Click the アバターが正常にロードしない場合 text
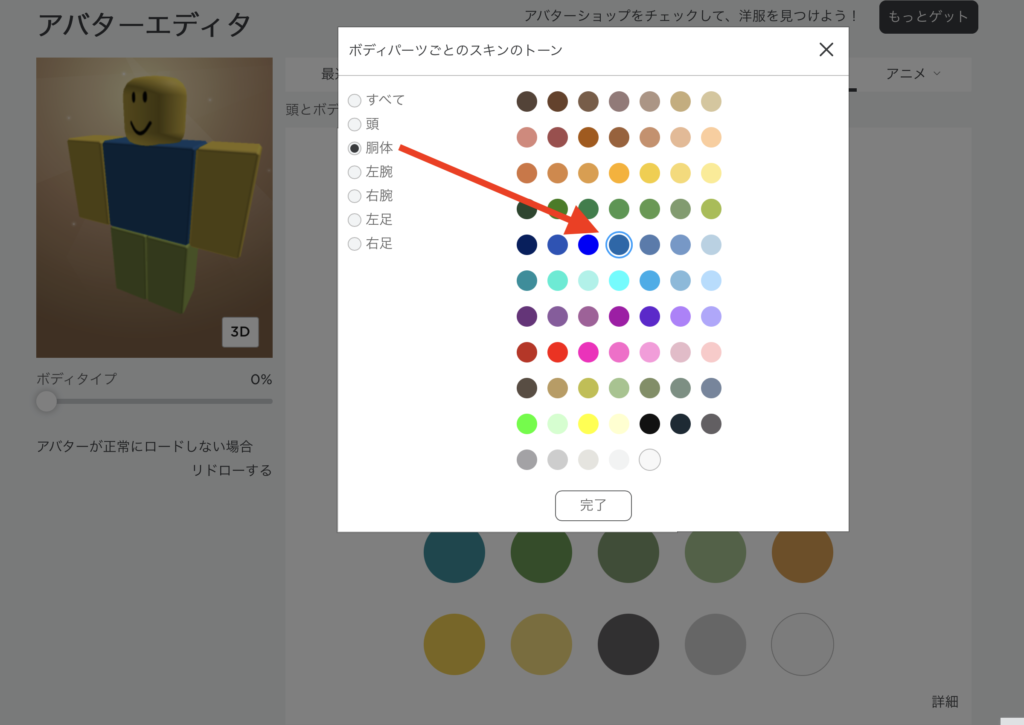1024x725 pixels. 144,447
